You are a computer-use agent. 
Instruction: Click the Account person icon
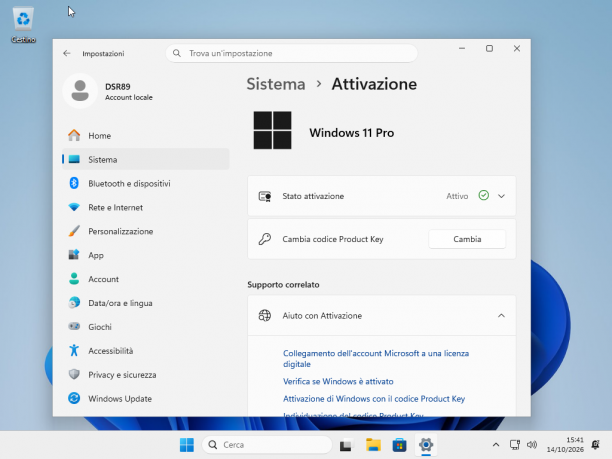(74, 279)
